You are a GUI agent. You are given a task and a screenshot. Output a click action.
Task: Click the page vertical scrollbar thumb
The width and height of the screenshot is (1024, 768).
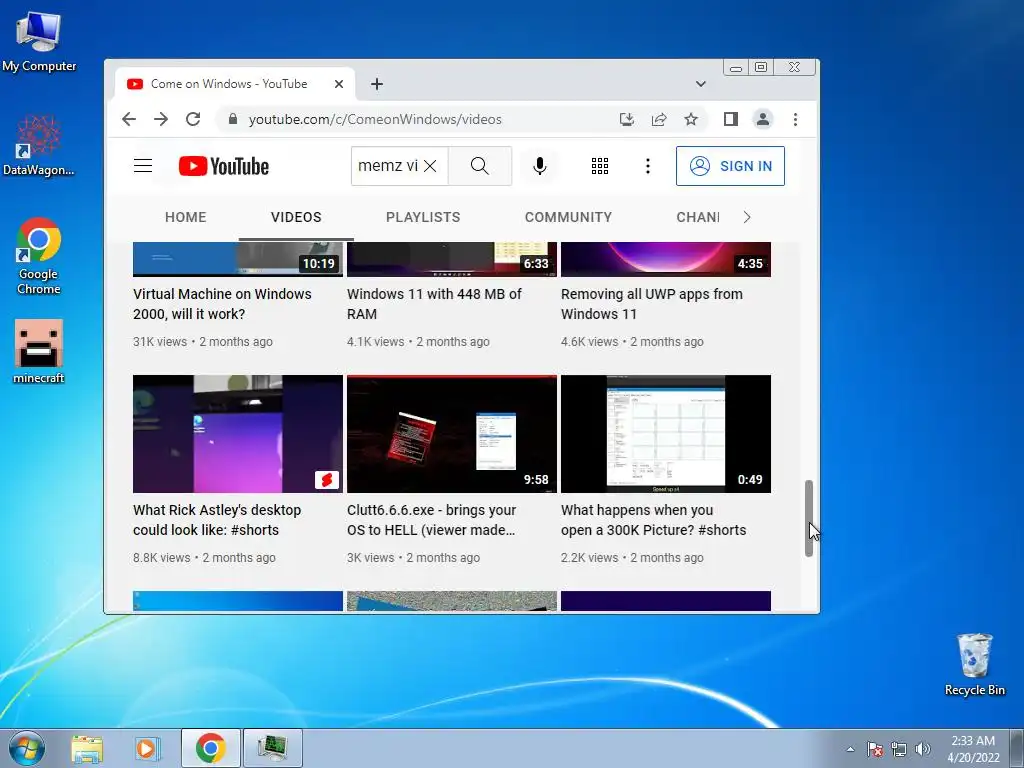[x=808, y=518]
